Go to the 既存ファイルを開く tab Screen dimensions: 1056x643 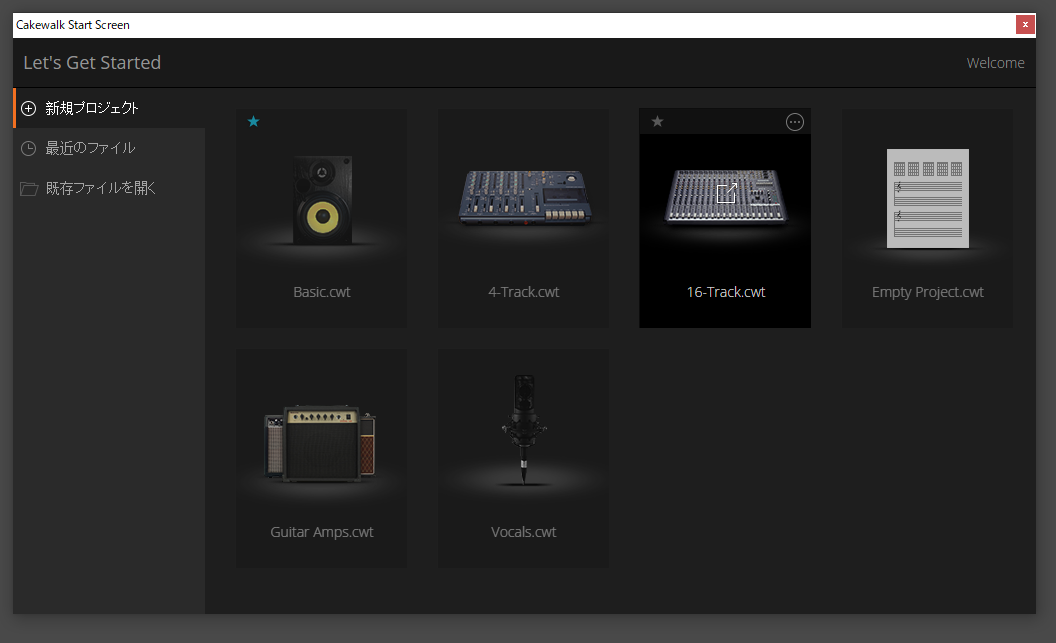click(x=109, y=189)
